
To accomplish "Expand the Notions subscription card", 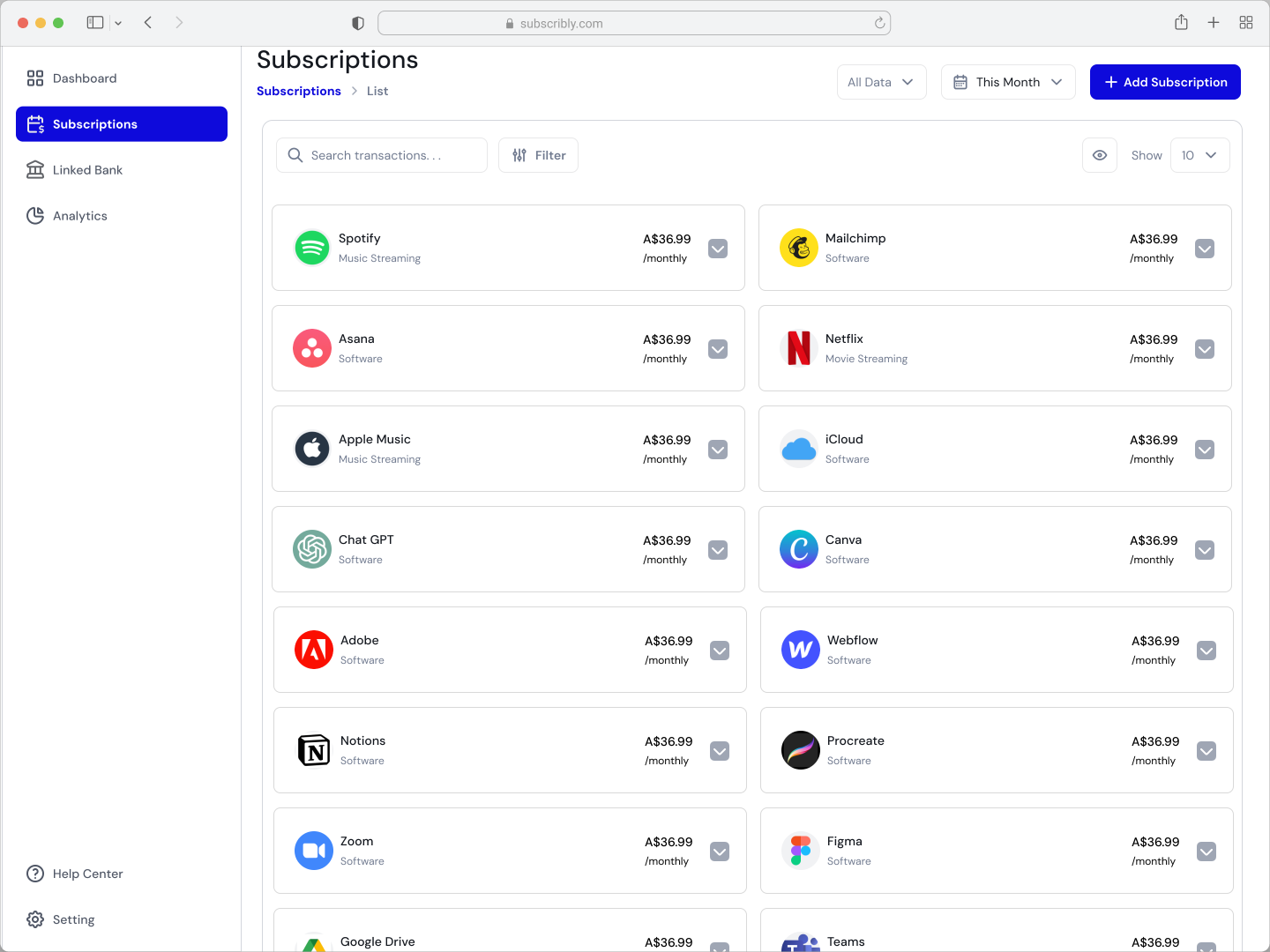I will [x=720, y=751].
